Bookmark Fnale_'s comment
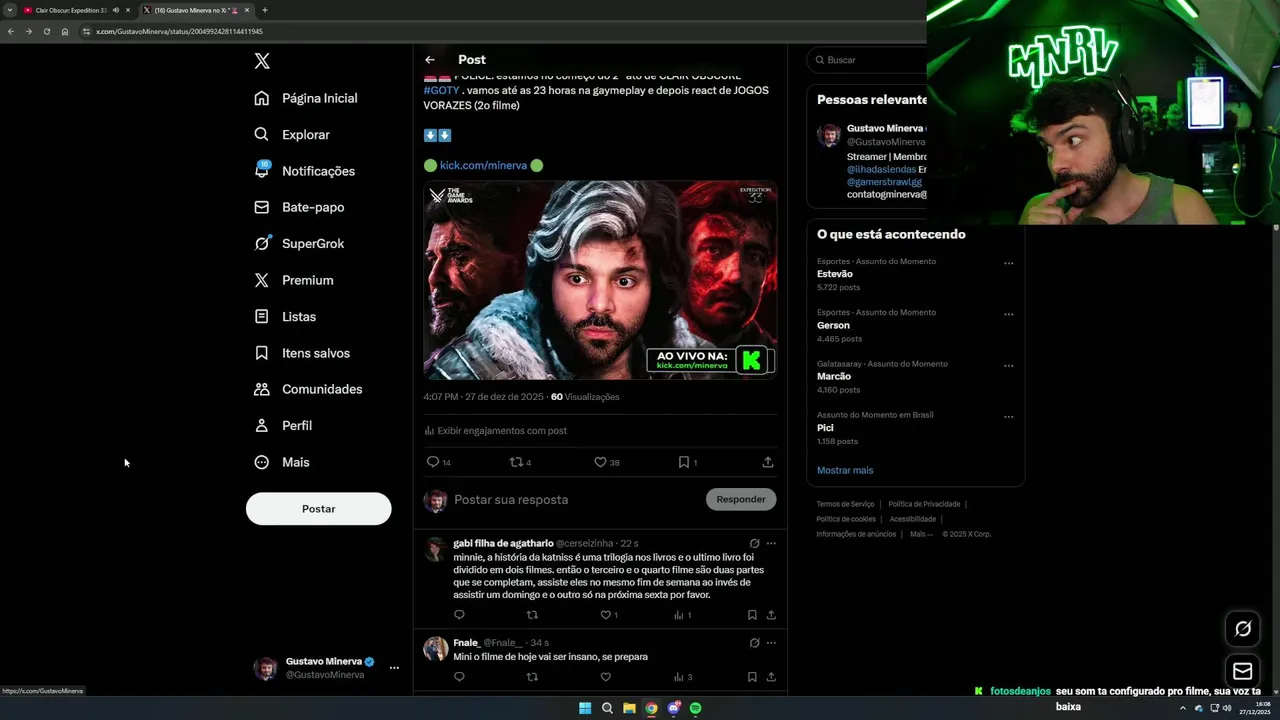 click(752, 677)
